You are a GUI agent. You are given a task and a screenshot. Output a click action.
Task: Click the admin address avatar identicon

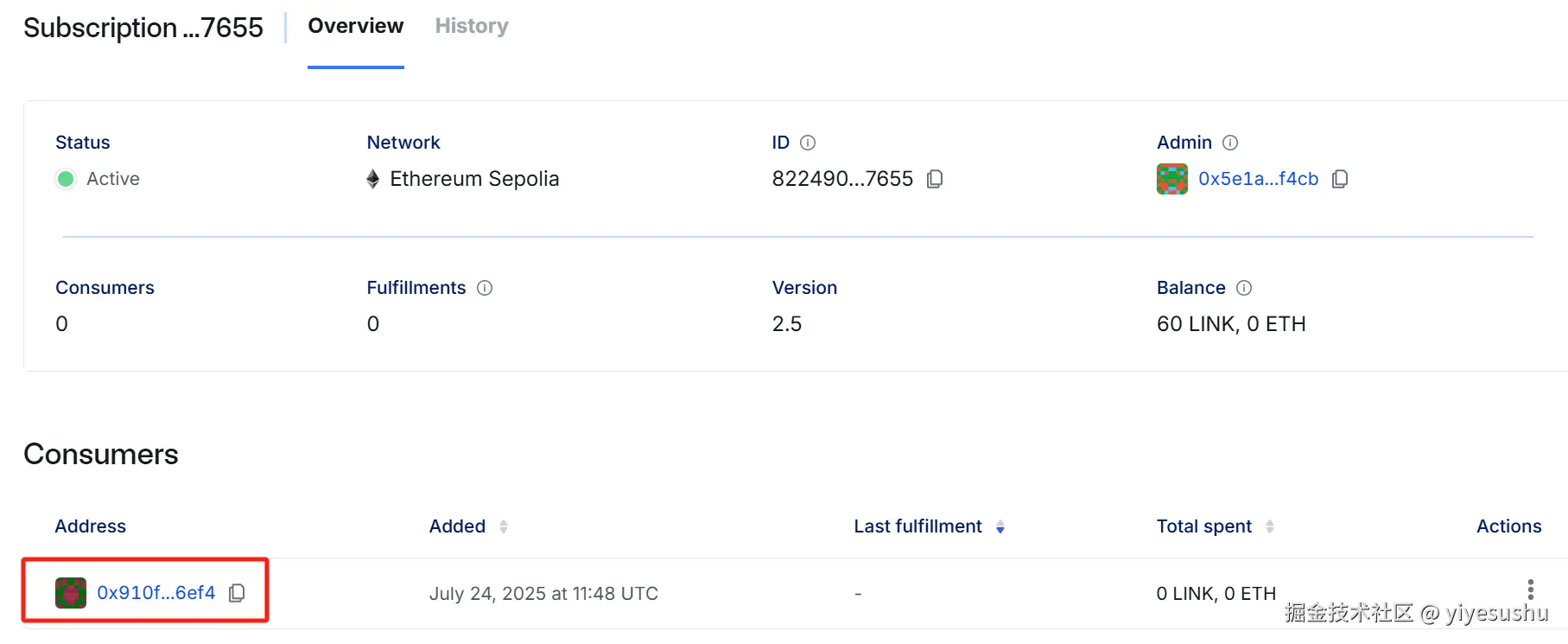coord(1172,179)
